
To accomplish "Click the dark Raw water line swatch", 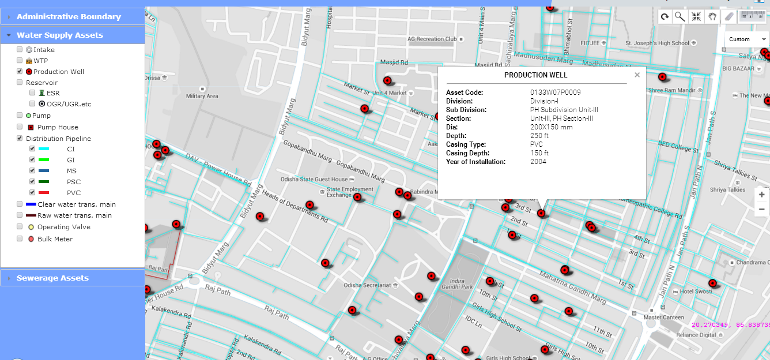I will [x=31, y=216].
